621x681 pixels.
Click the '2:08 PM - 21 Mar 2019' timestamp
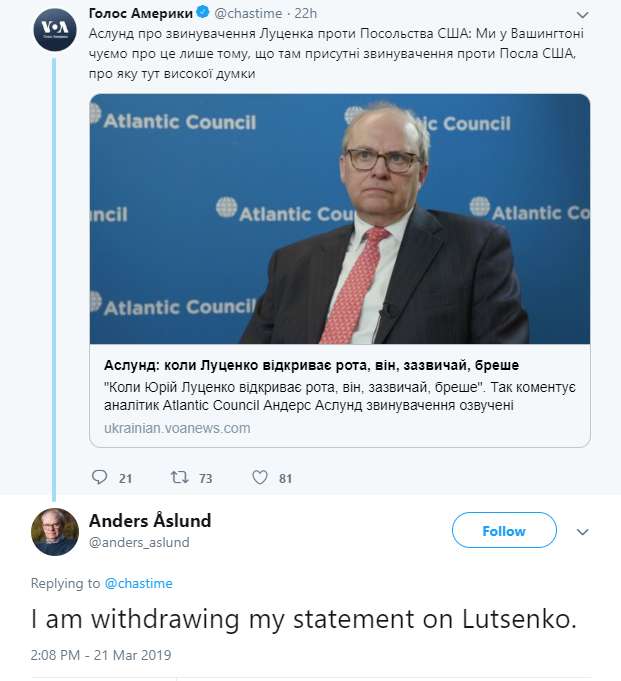click(101, 655)
